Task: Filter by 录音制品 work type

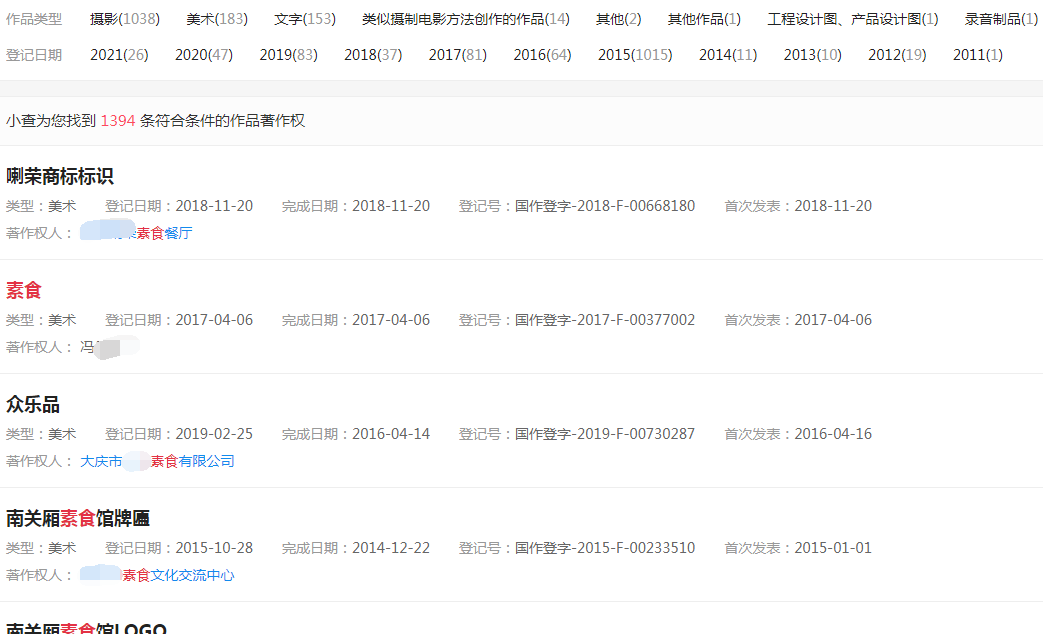Action: (1000, 17)
